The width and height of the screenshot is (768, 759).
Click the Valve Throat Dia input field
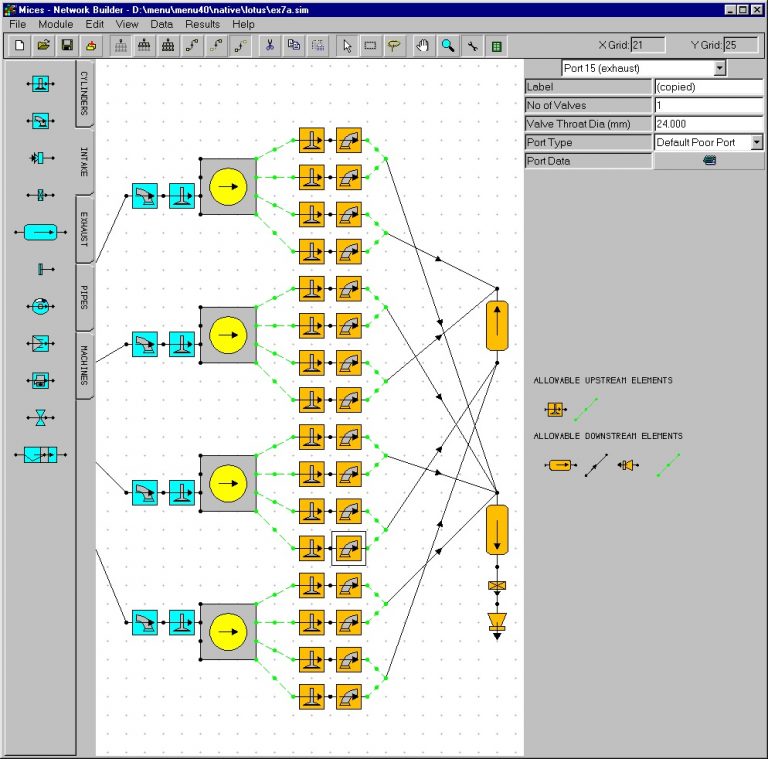coord(708,124)
